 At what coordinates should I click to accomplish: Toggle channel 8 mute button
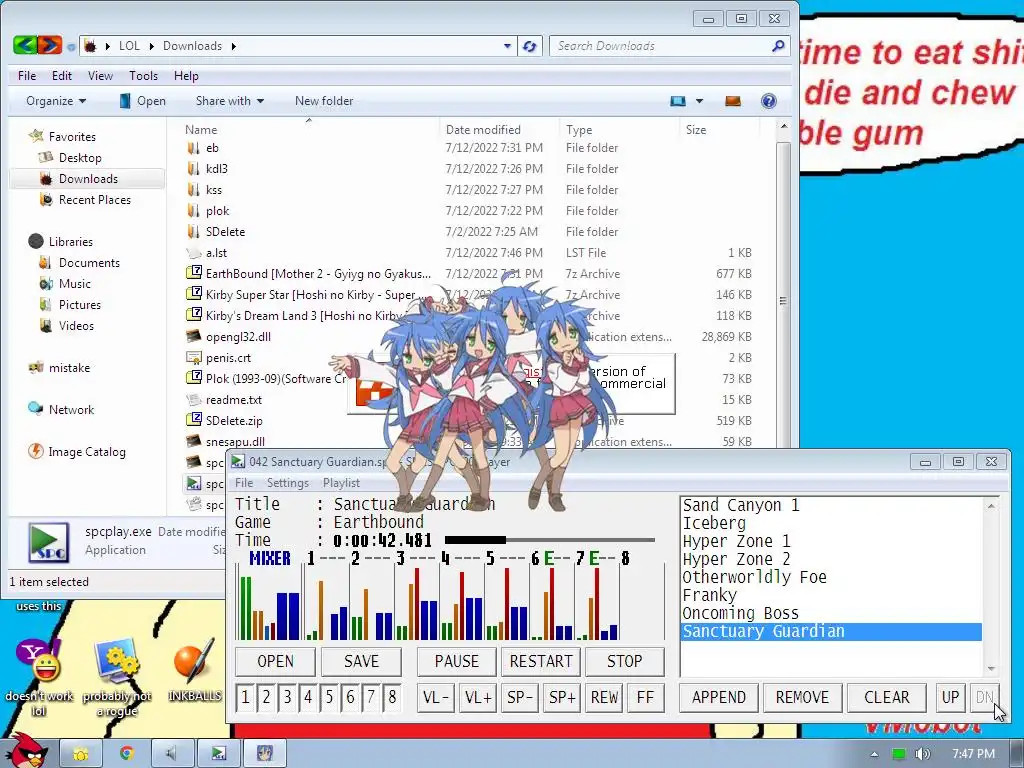(x=392, y=697)
